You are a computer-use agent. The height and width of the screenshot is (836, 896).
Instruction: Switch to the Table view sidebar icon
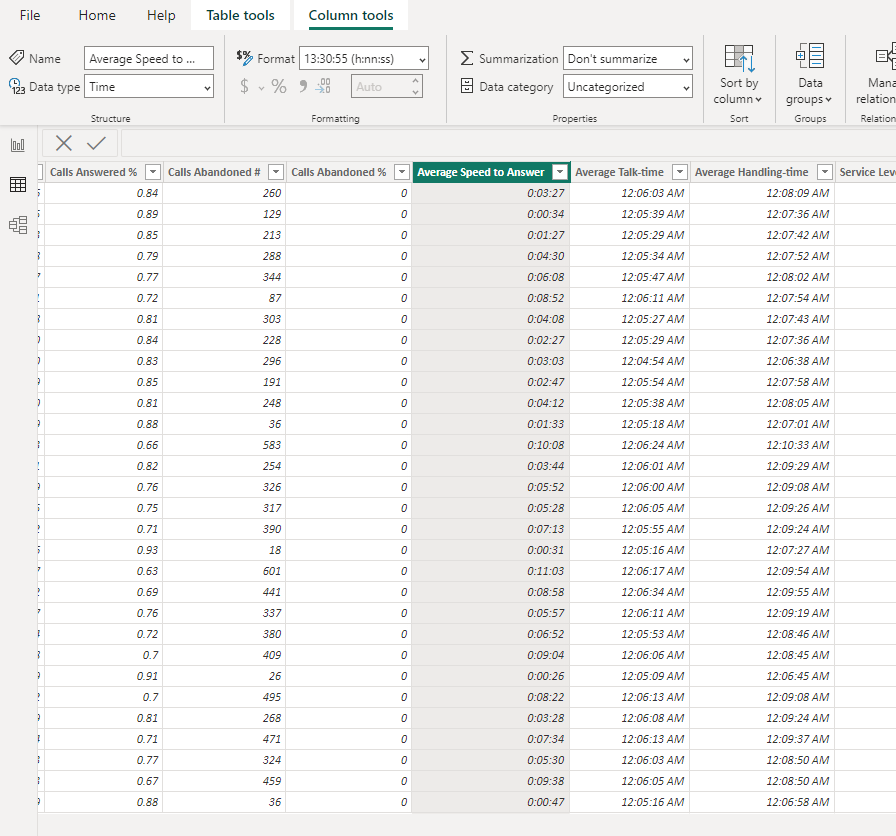click(x=18, y=185)
